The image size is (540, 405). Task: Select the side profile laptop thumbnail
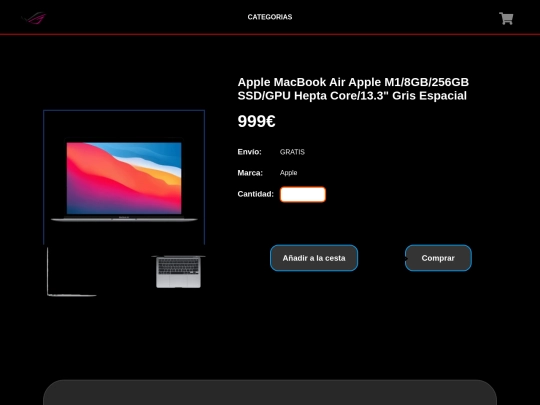point(72,271)
